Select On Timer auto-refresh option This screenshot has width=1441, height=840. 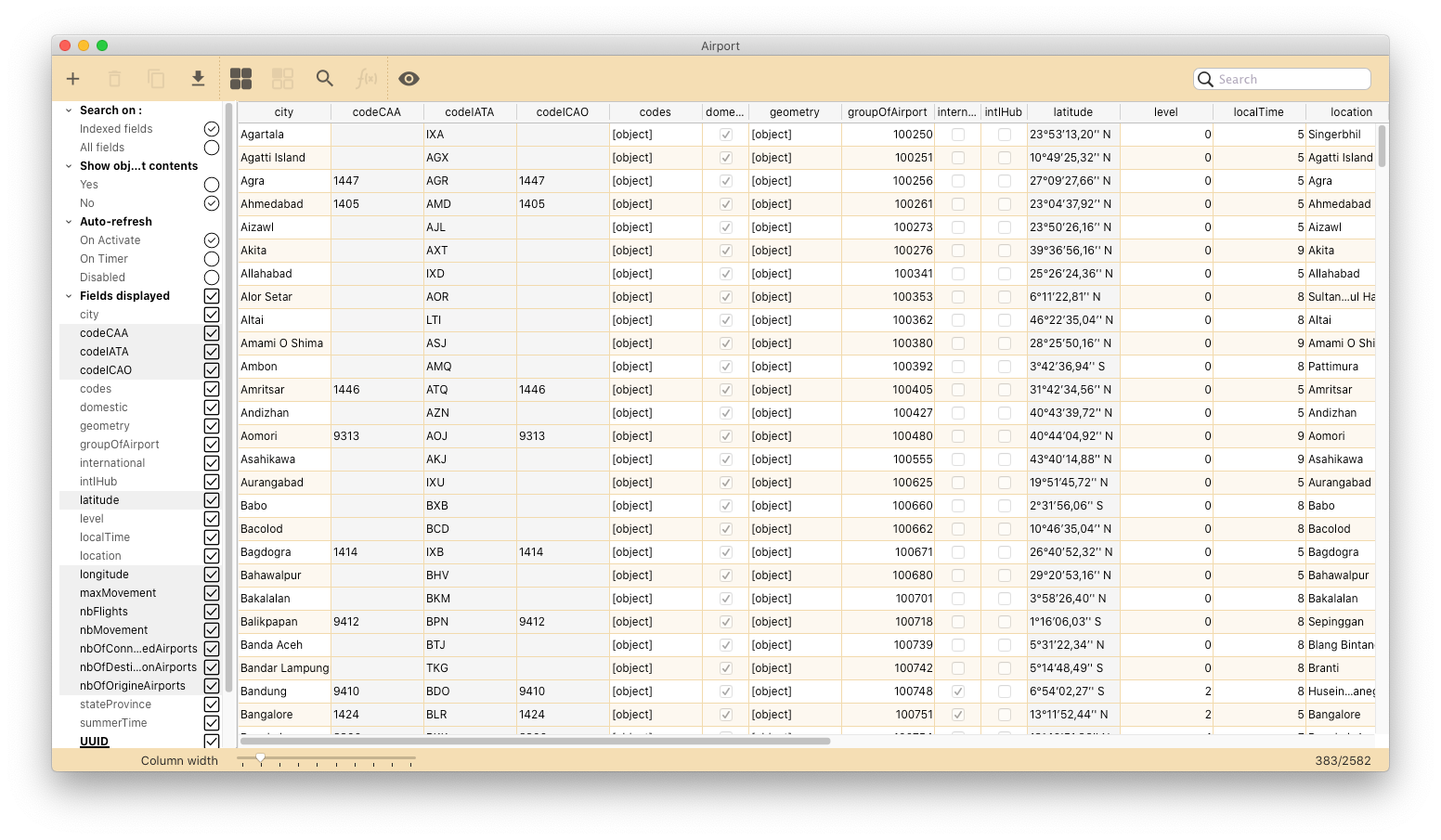(212, 259)
